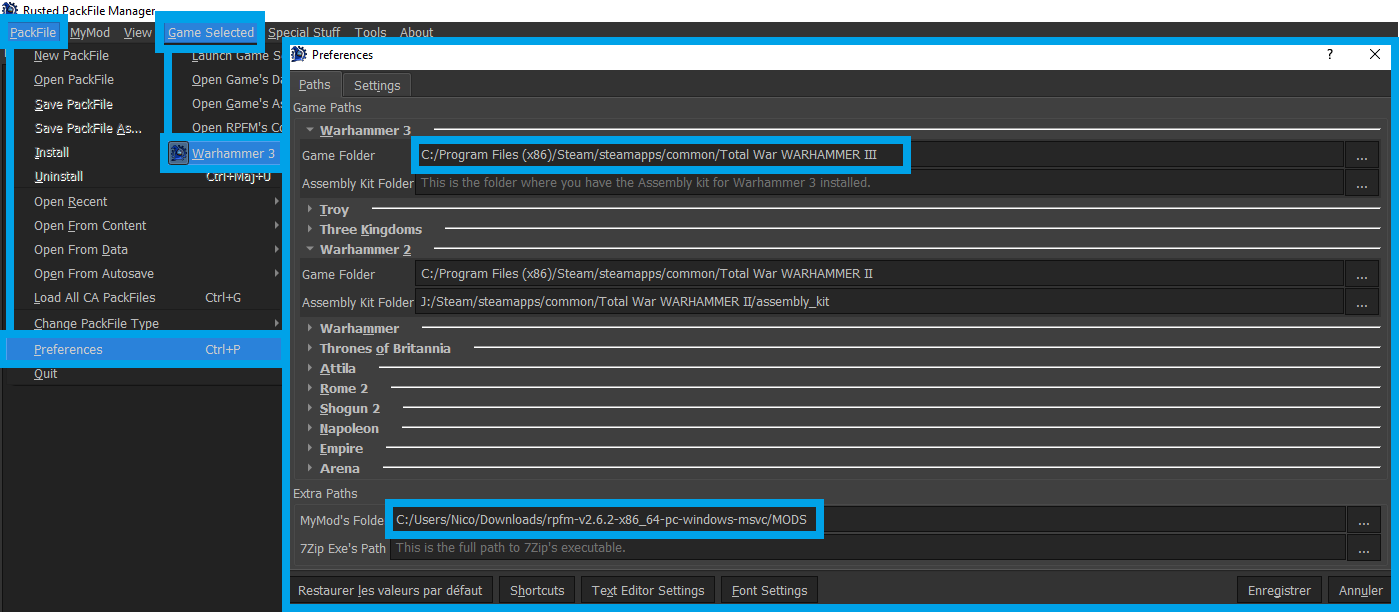Select Preferences in the PackFile menu

pyautogui.click(x=145, y=349)
